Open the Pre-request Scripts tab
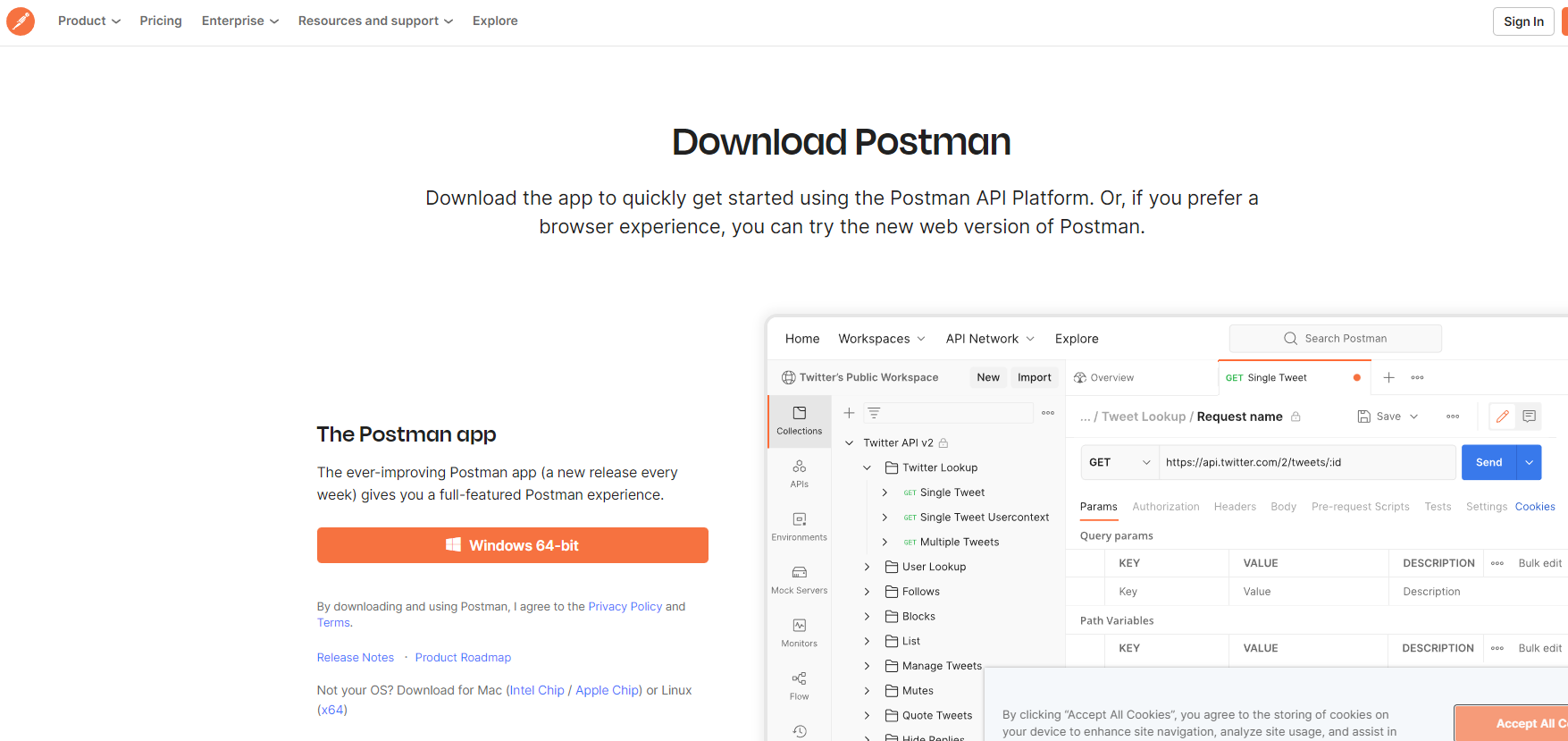This screenshot has width=1568, height=741. [1361, 507]
